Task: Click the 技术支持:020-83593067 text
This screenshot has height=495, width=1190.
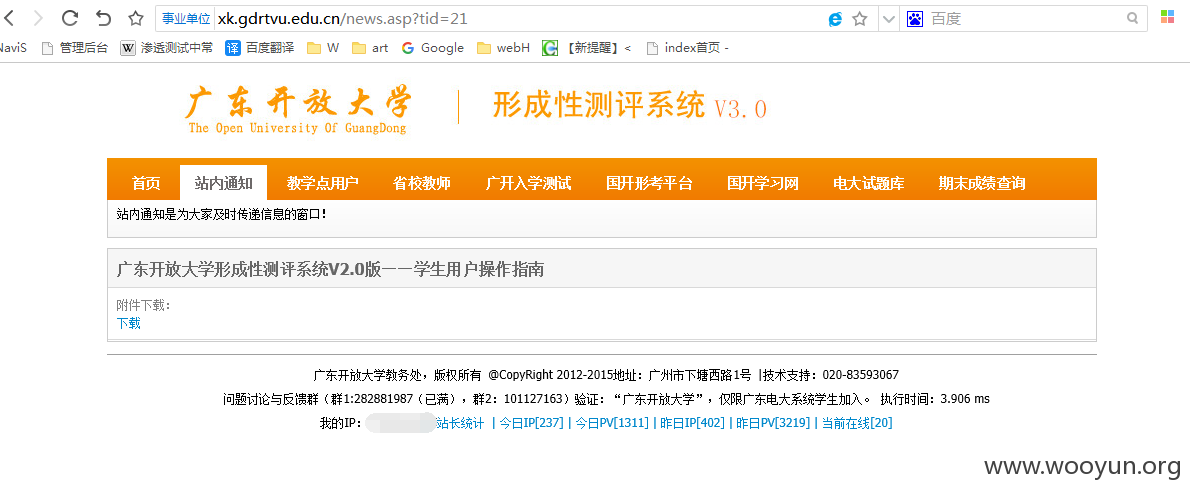Action: (830, 375)
